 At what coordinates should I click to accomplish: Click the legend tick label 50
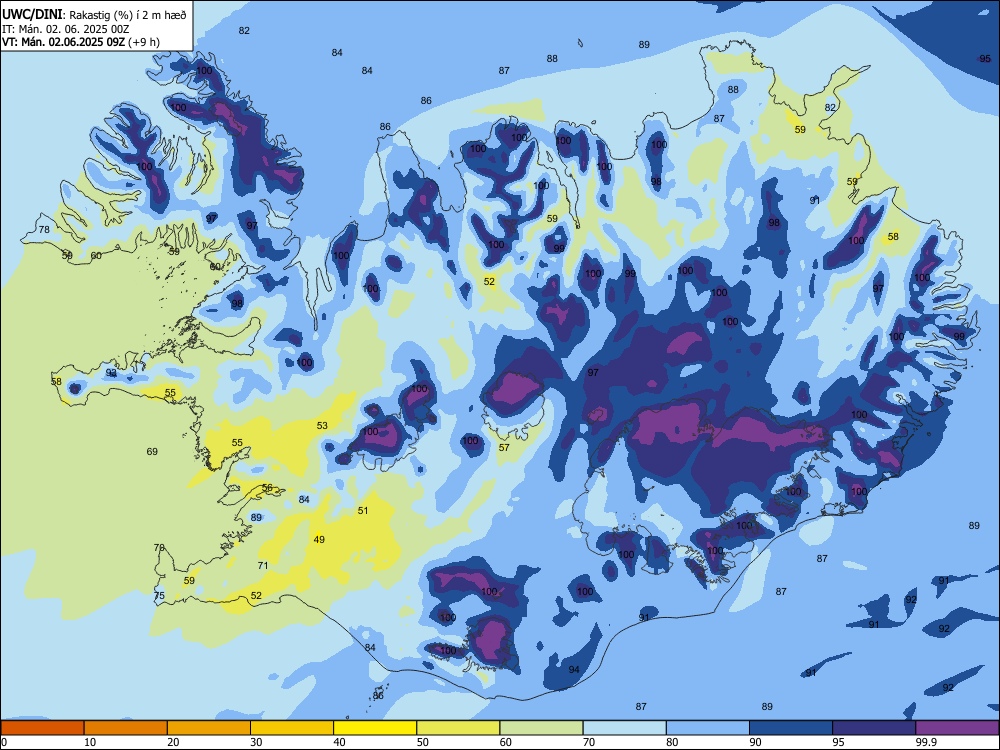pos(422,742)
